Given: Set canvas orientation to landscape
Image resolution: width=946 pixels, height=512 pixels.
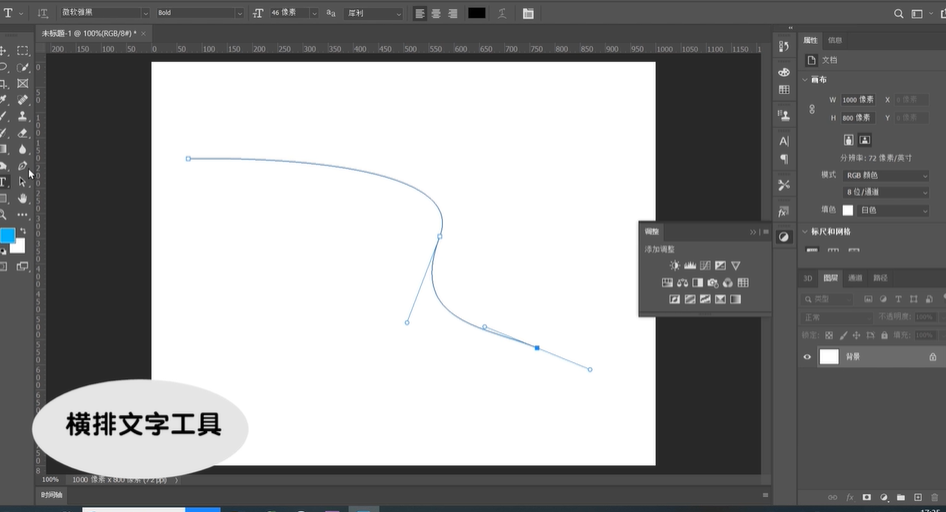Looking at the screenshot, I should [x=865, y=140].
